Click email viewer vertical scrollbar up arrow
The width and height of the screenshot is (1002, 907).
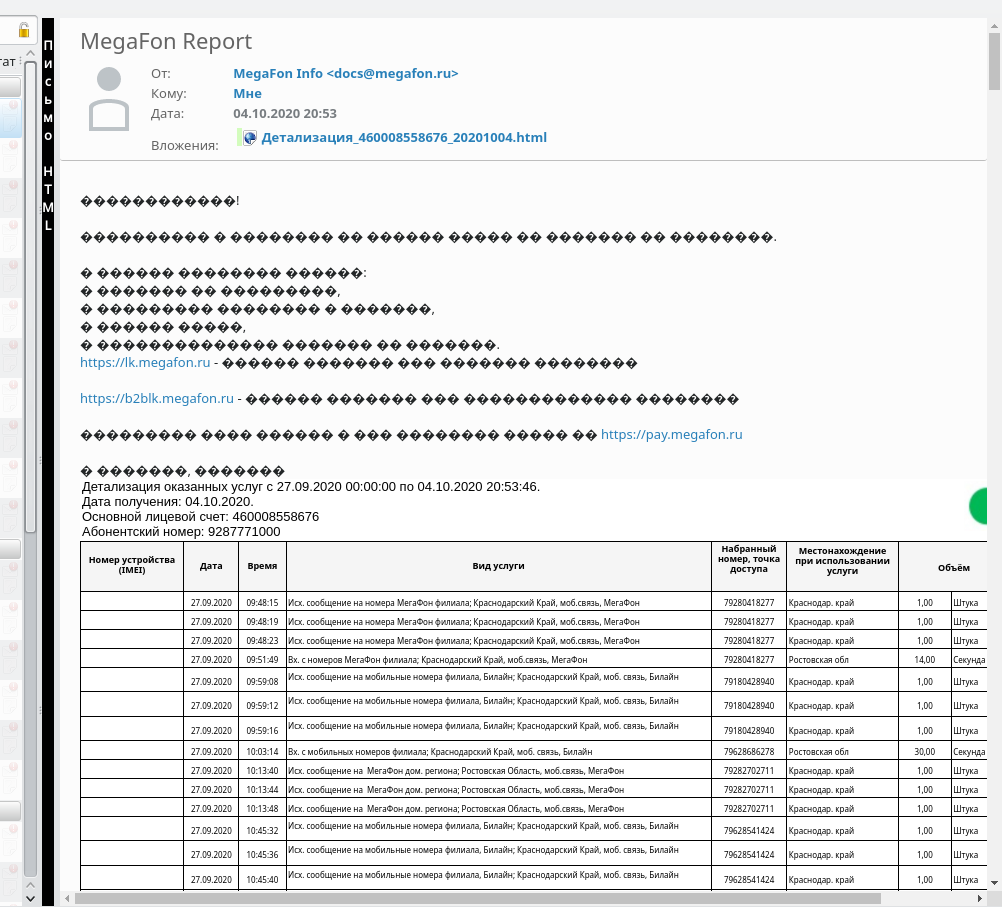point(994,26)
